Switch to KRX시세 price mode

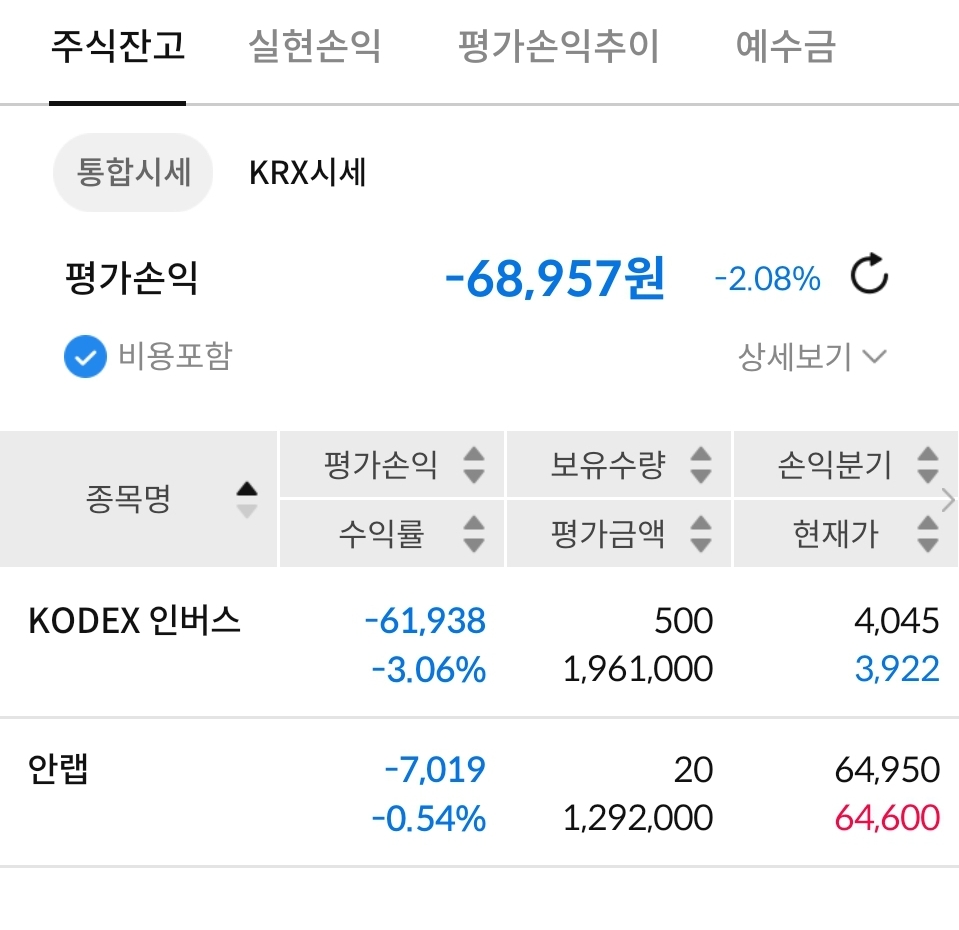click(308, 173)
